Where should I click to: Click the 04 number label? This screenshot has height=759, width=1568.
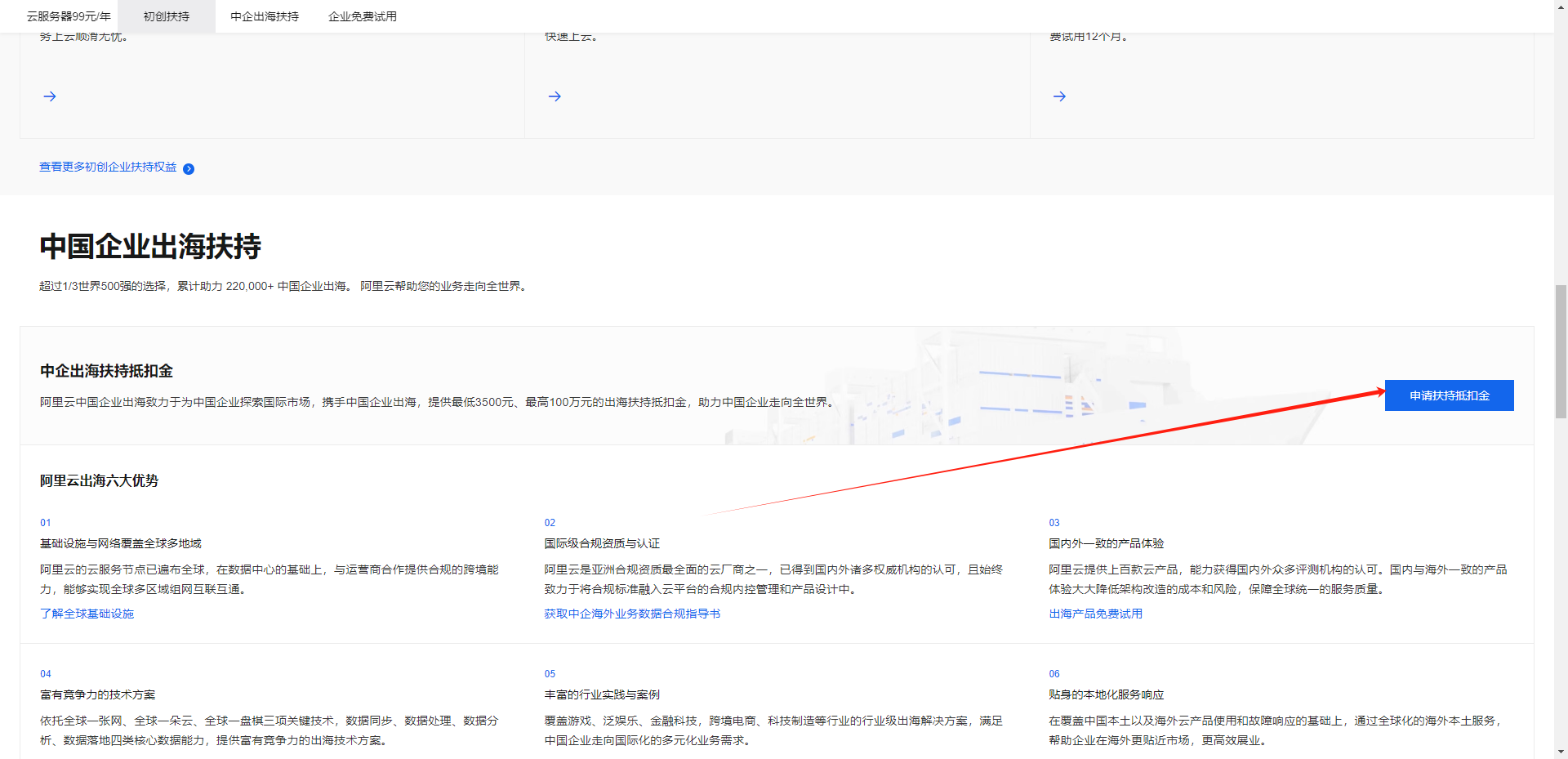[x=46, y=674]
